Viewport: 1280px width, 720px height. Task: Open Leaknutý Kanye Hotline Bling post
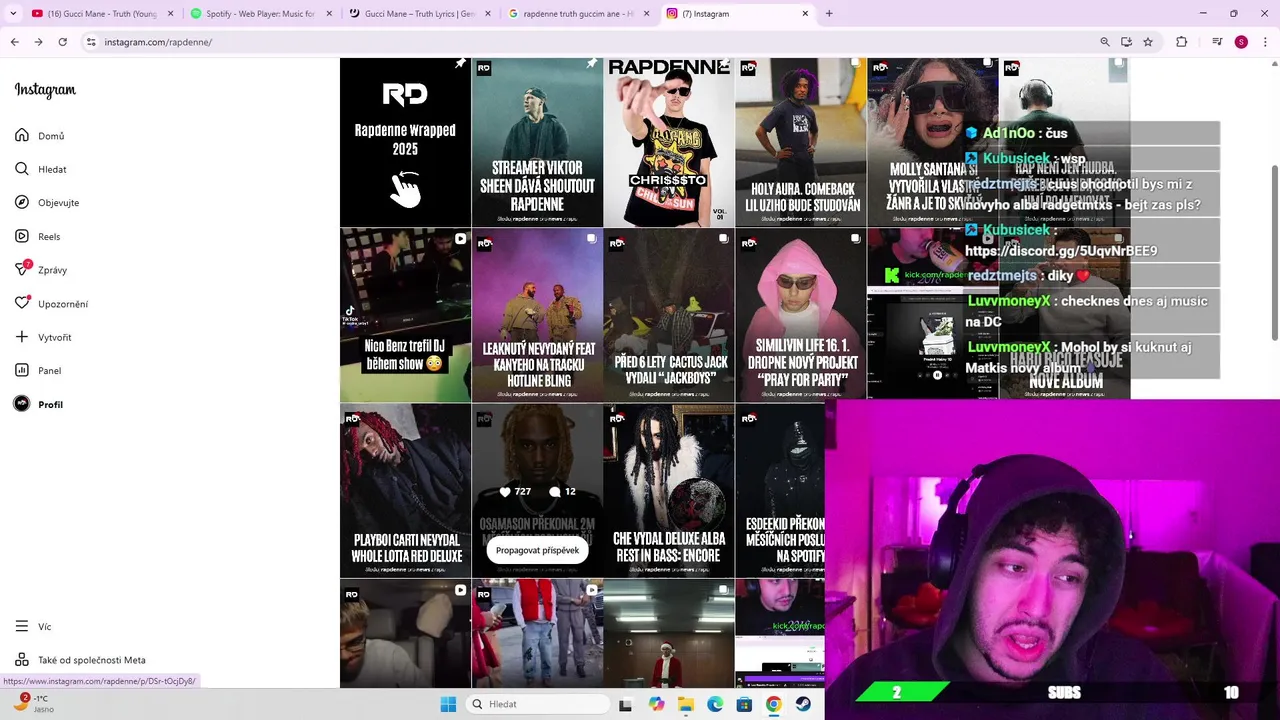point(537,315)
